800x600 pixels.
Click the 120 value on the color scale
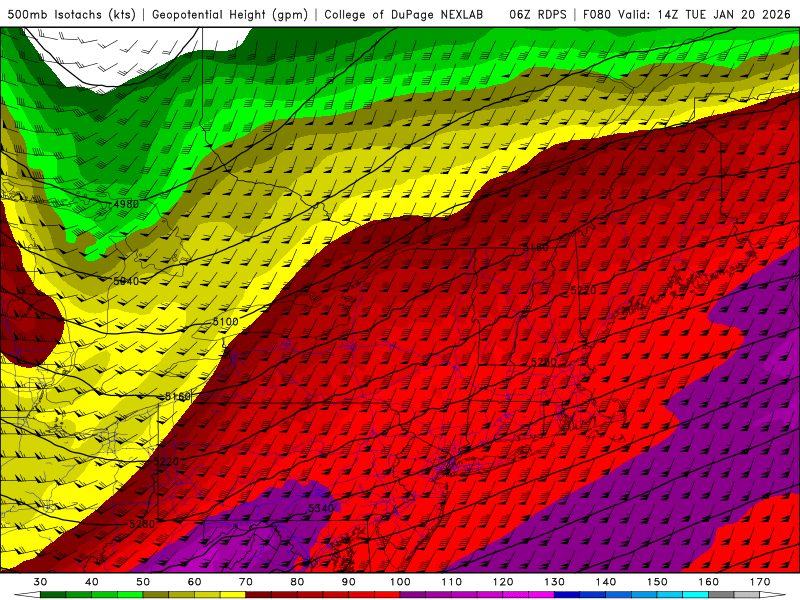(503, 582)
